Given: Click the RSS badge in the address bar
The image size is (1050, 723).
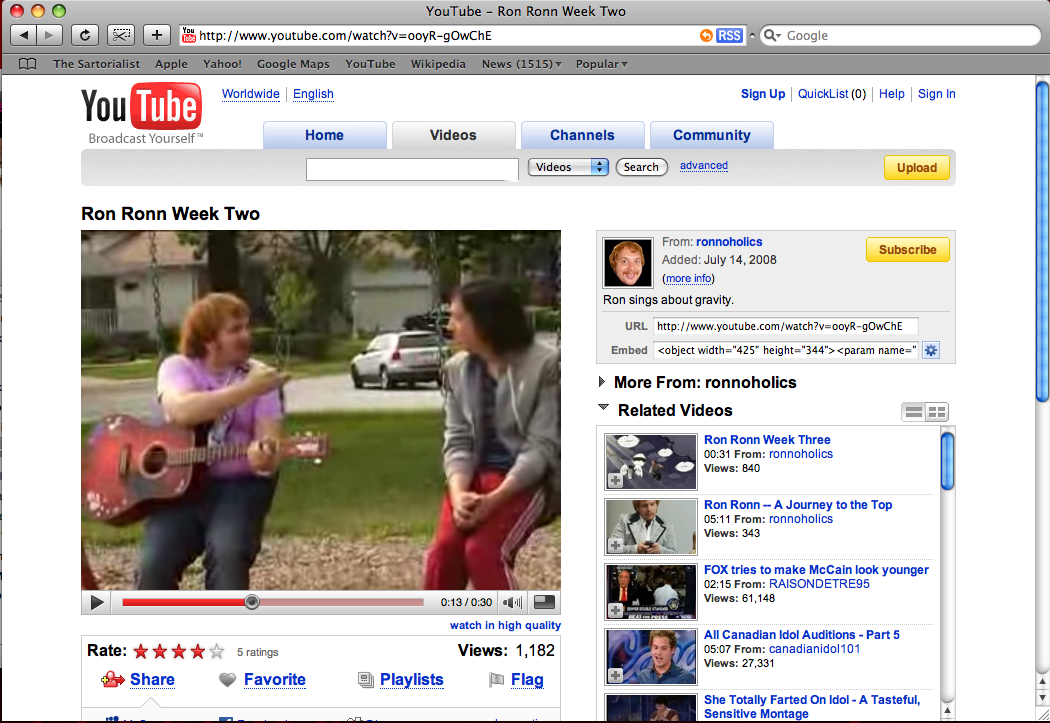Looking at the screenshot, I should click(729, 35).
